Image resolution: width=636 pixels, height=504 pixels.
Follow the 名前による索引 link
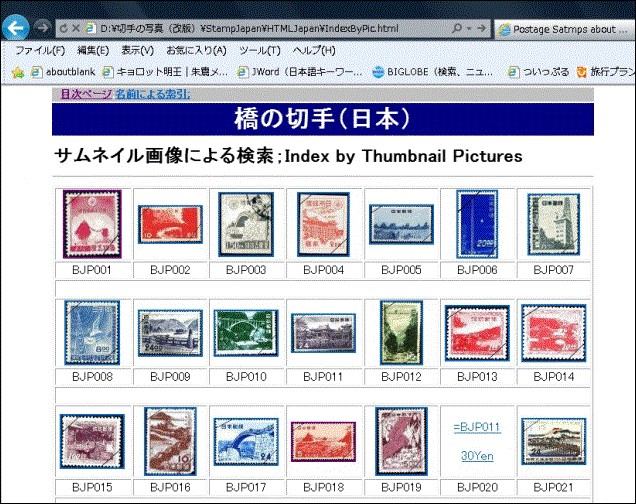pos(153,94)
